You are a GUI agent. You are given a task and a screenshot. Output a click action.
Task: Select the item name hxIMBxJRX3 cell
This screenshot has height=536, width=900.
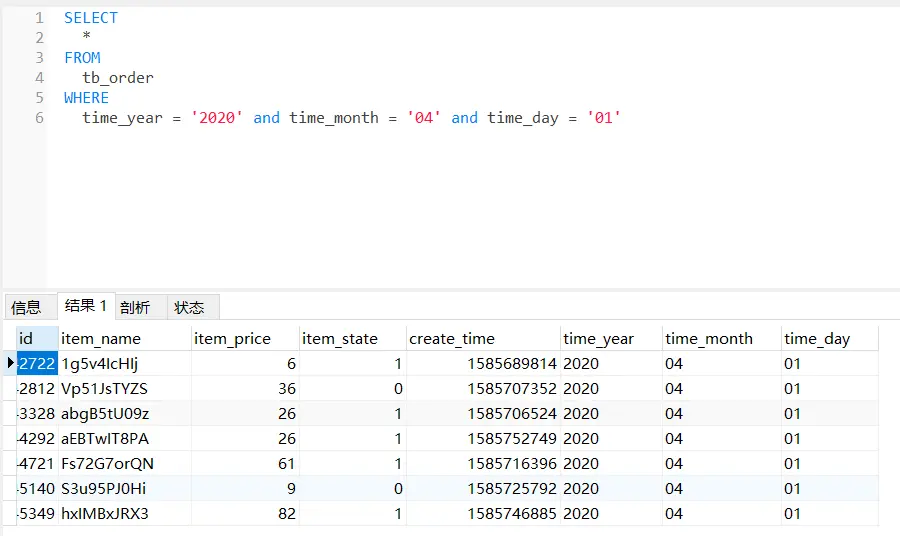pyautogui.click(x=104, y=513)
